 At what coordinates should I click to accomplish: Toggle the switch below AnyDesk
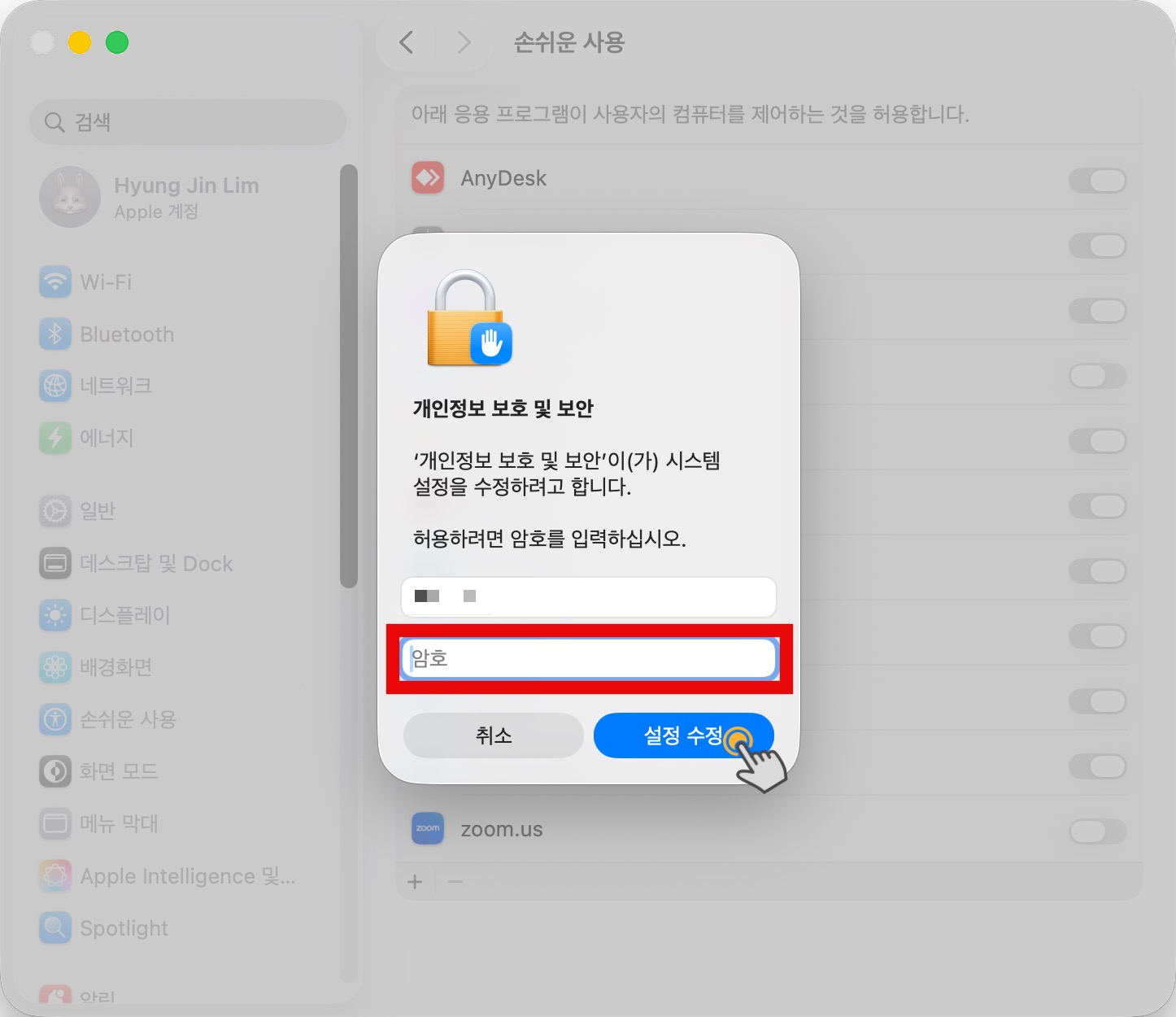[1097, 246]
